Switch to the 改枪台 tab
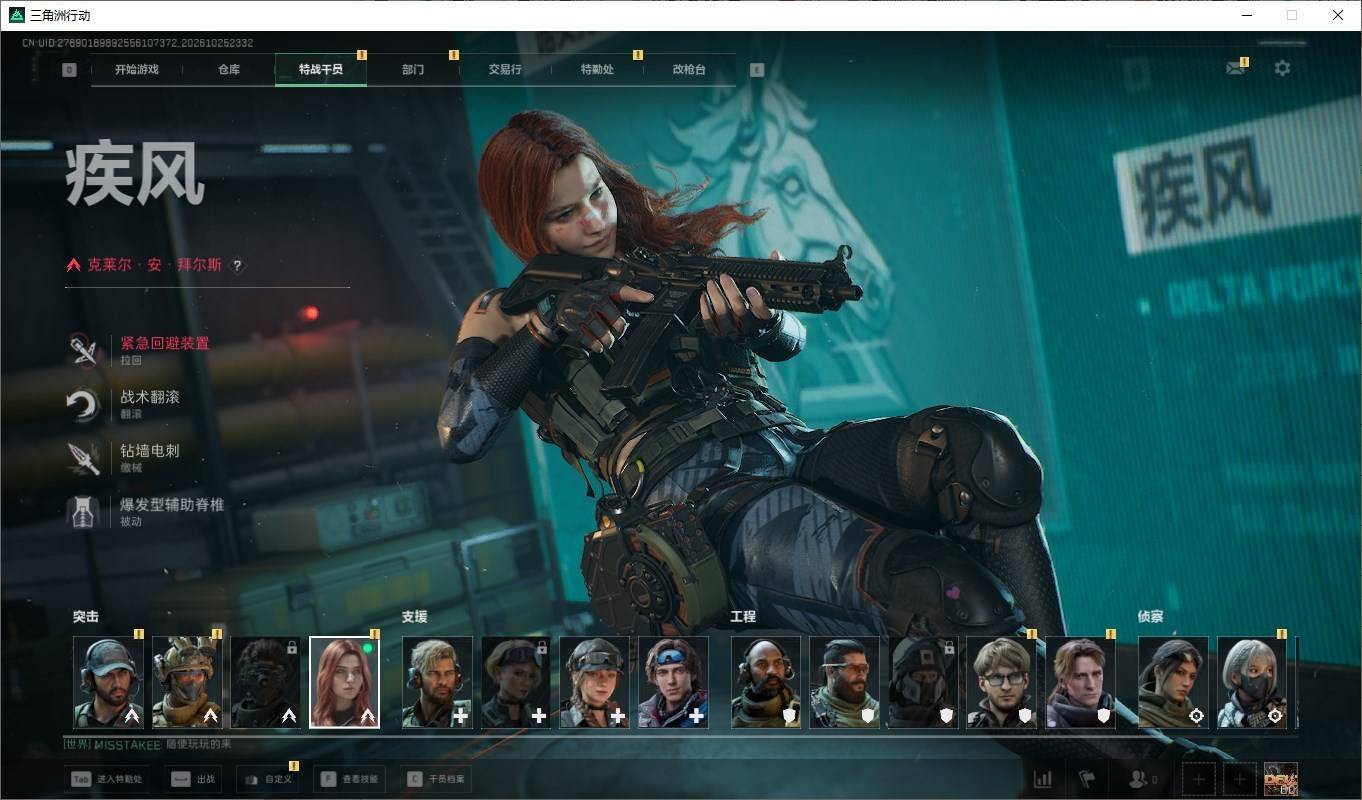The height and width of the screenshot is (800, 1362). [x=689, y=70]
